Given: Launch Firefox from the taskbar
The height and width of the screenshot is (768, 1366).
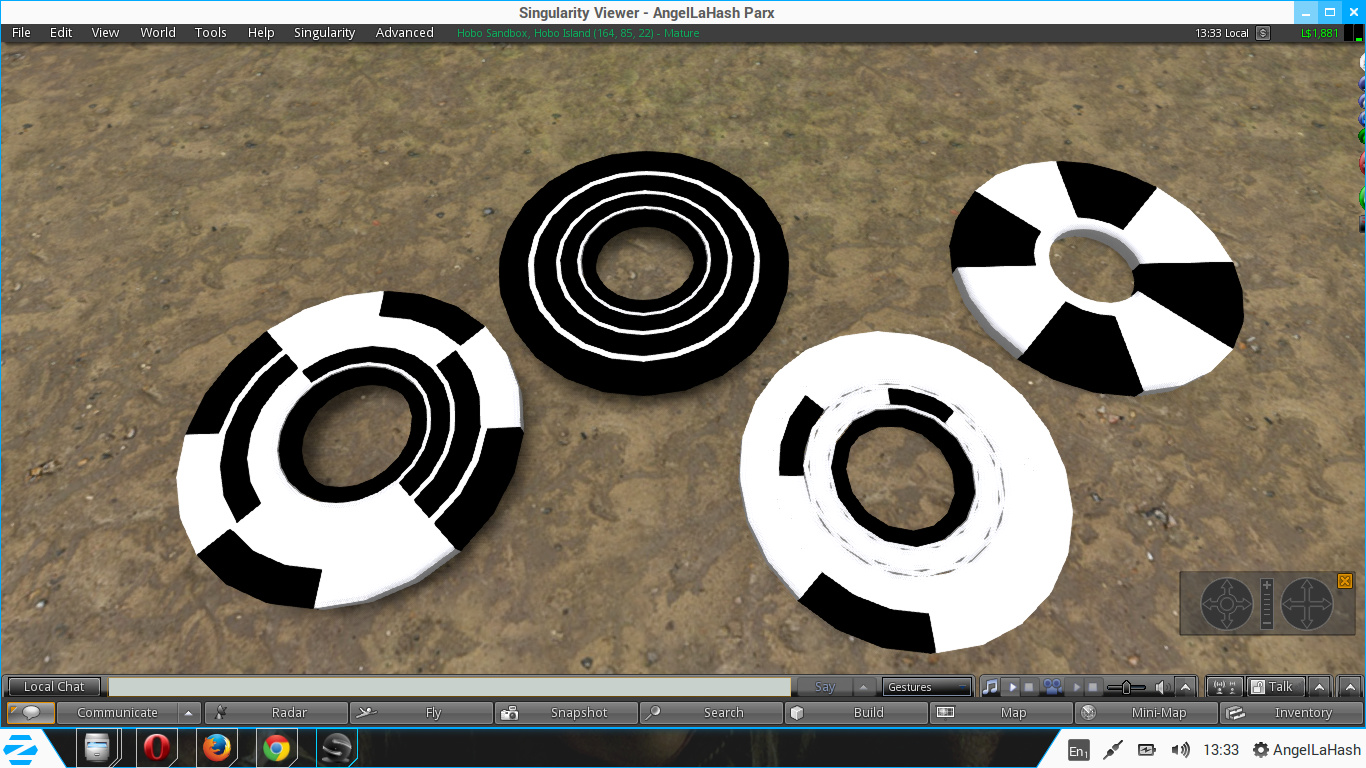Looking at the screenshot, I should (216, 748).
